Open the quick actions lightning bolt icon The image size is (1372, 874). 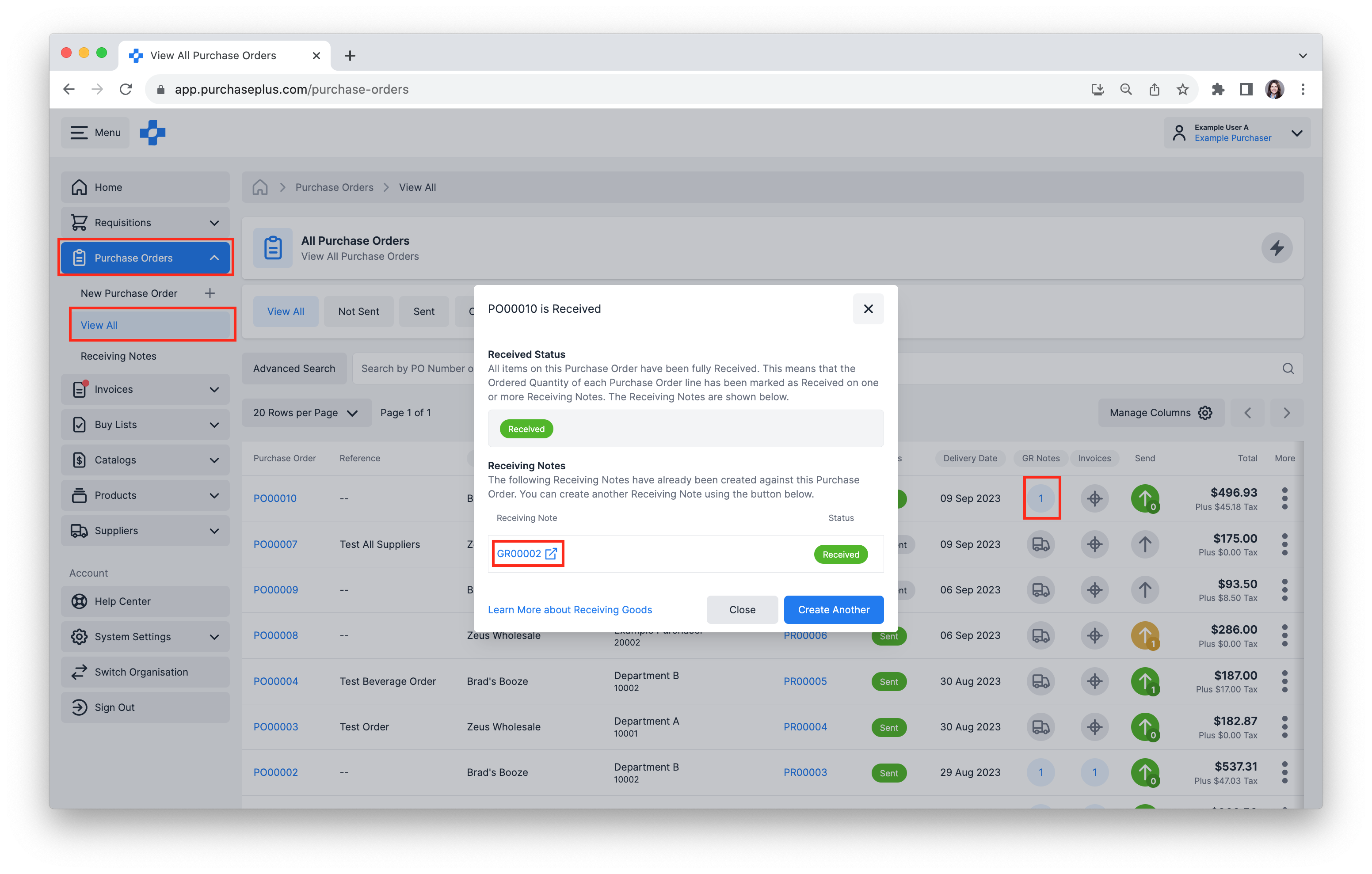click(x=1276, y=248)
